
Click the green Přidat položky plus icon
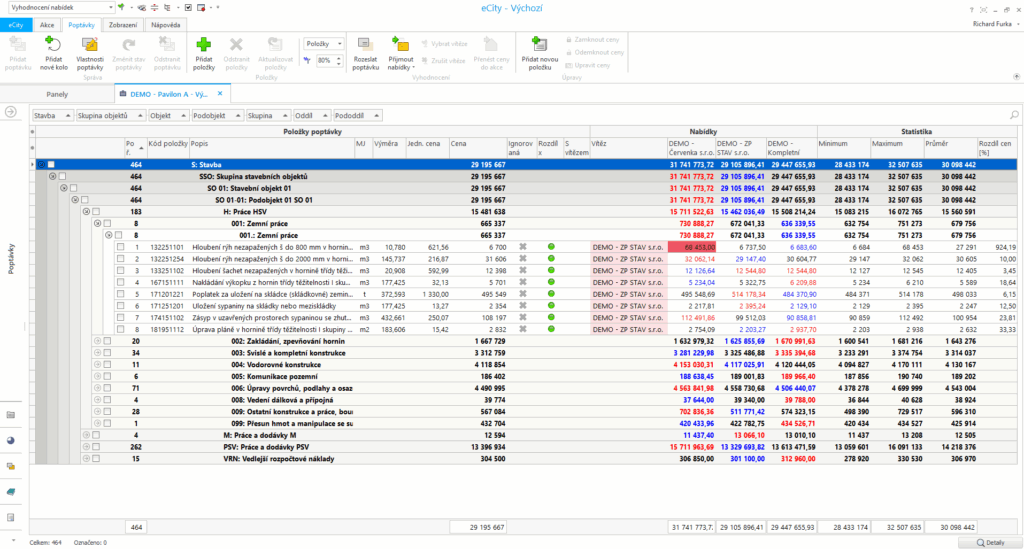tap(204, 46)
